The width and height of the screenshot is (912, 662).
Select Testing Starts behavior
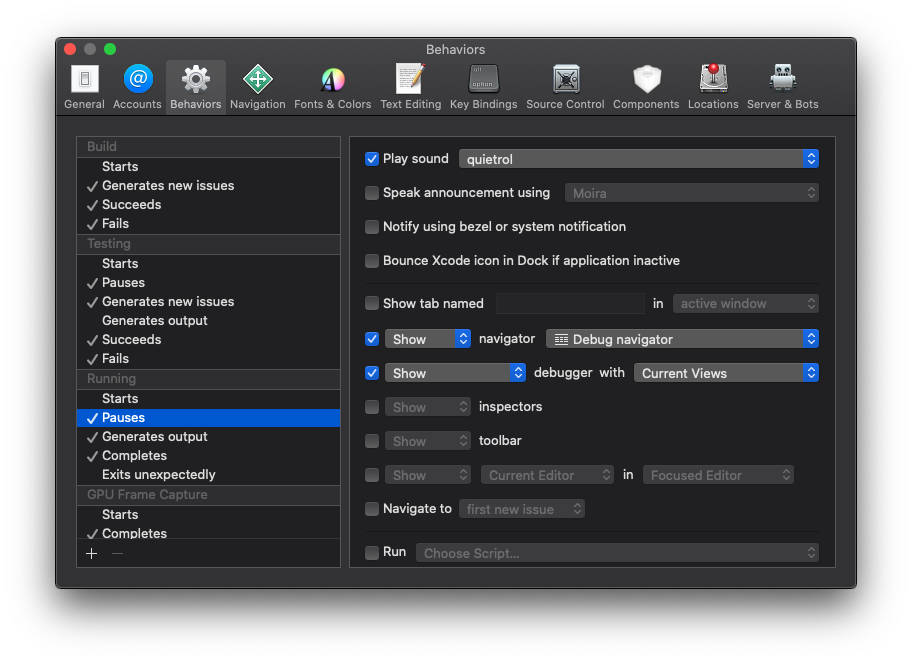(208, 264)
